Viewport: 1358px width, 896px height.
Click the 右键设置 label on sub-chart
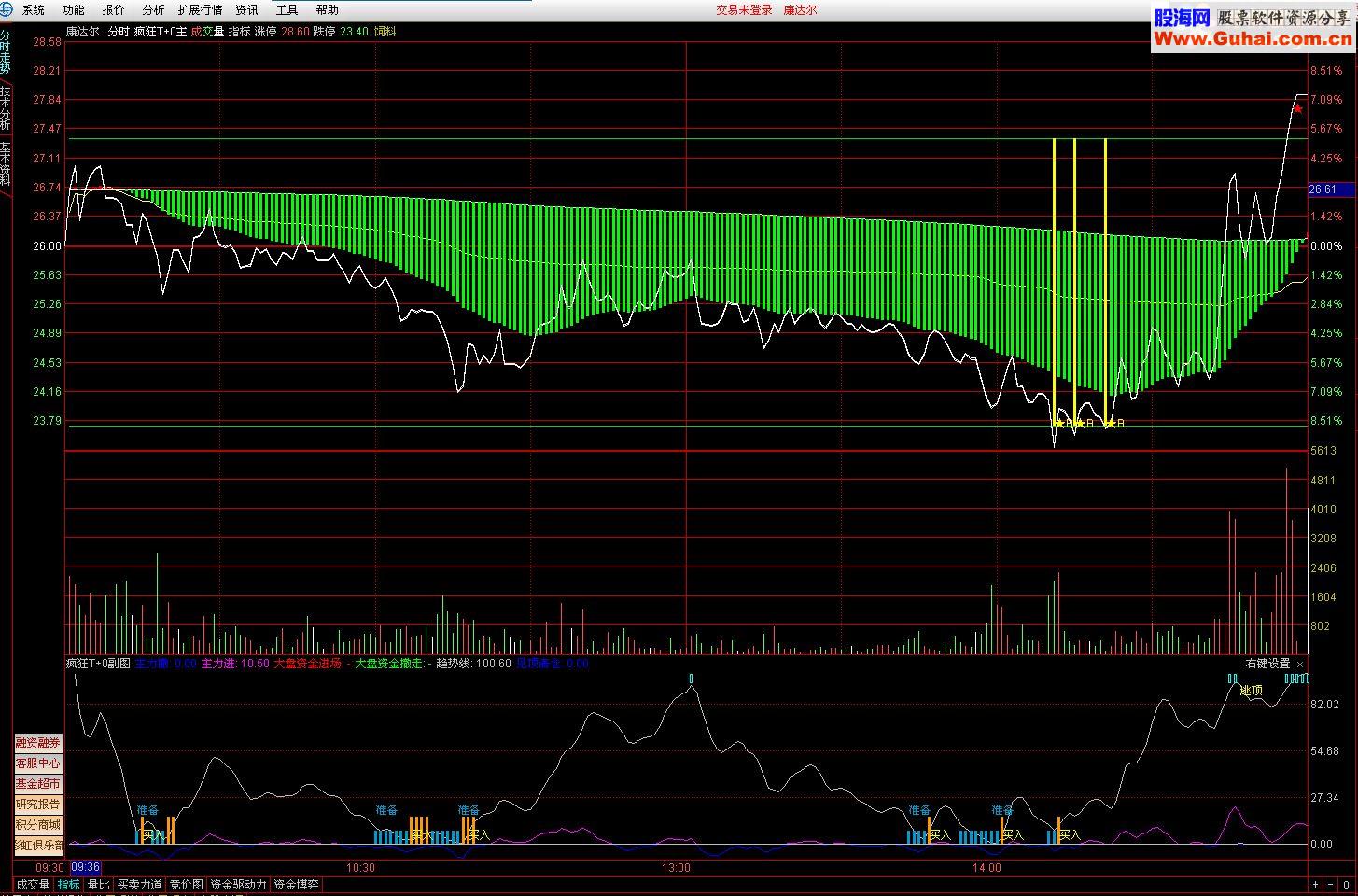[1268, 664]
